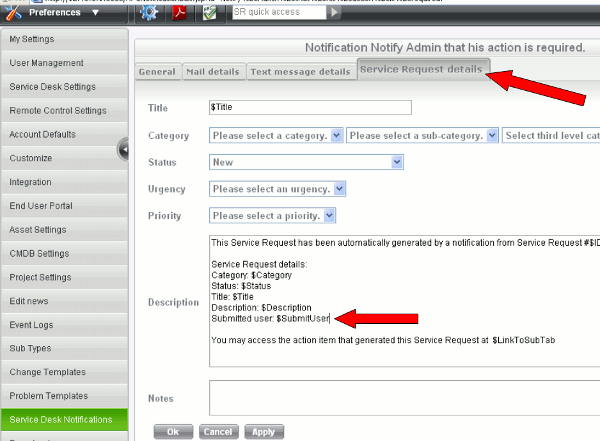Open the red PDF icon in toolbar
The image size is (600, 441).
(x=179, y=13)
